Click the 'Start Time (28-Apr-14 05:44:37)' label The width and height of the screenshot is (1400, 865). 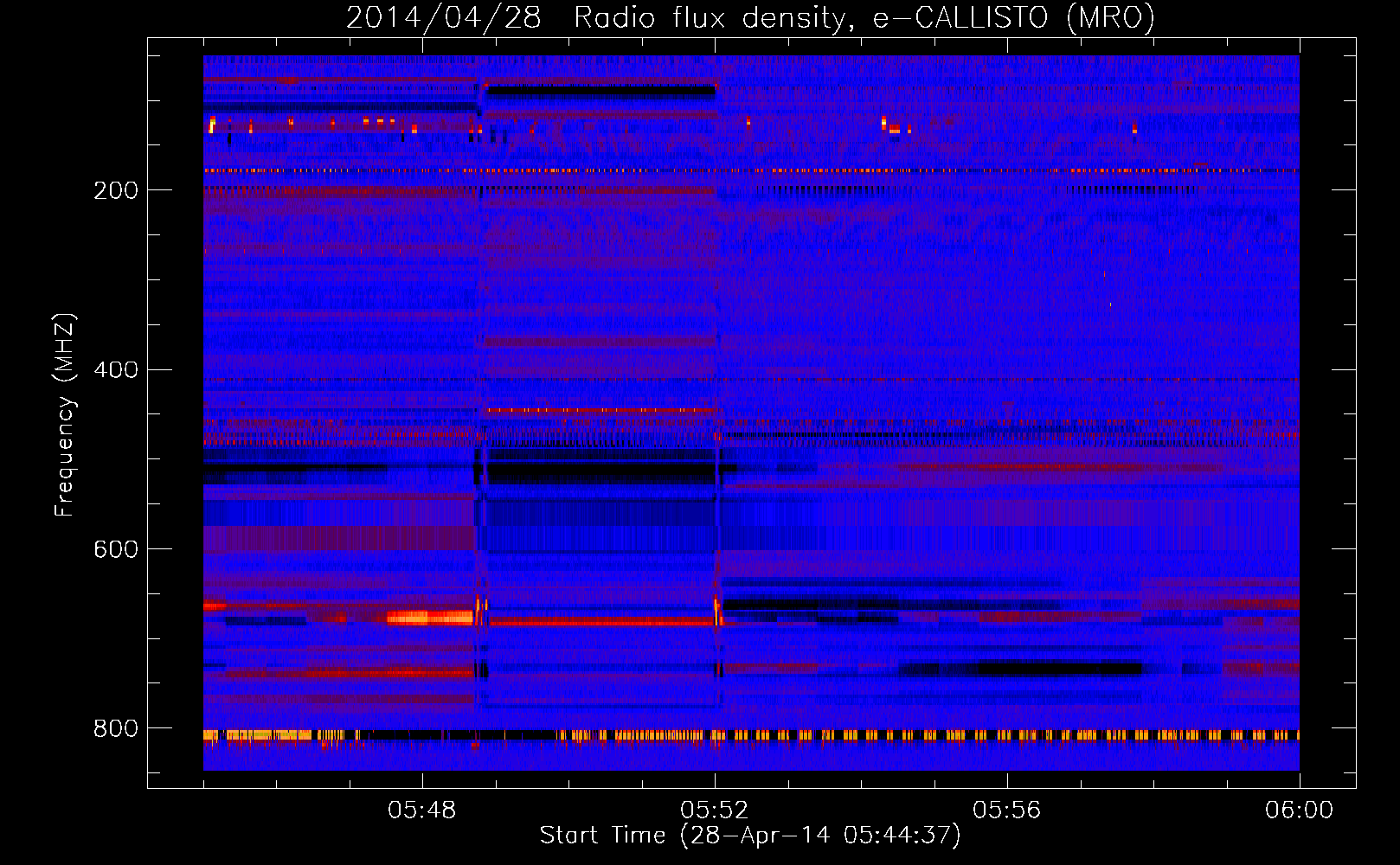750,836
